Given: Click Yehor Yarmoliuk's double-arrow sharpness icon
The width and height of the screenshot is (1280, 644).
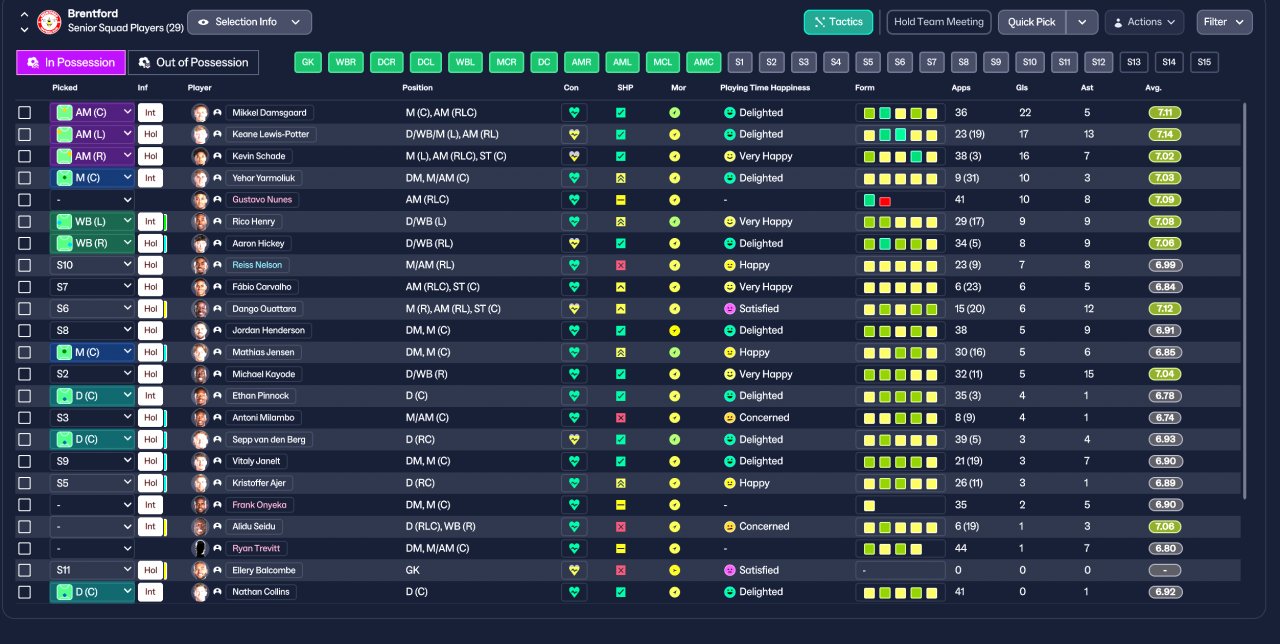Looking at the screenshot, I should point(621,178).
